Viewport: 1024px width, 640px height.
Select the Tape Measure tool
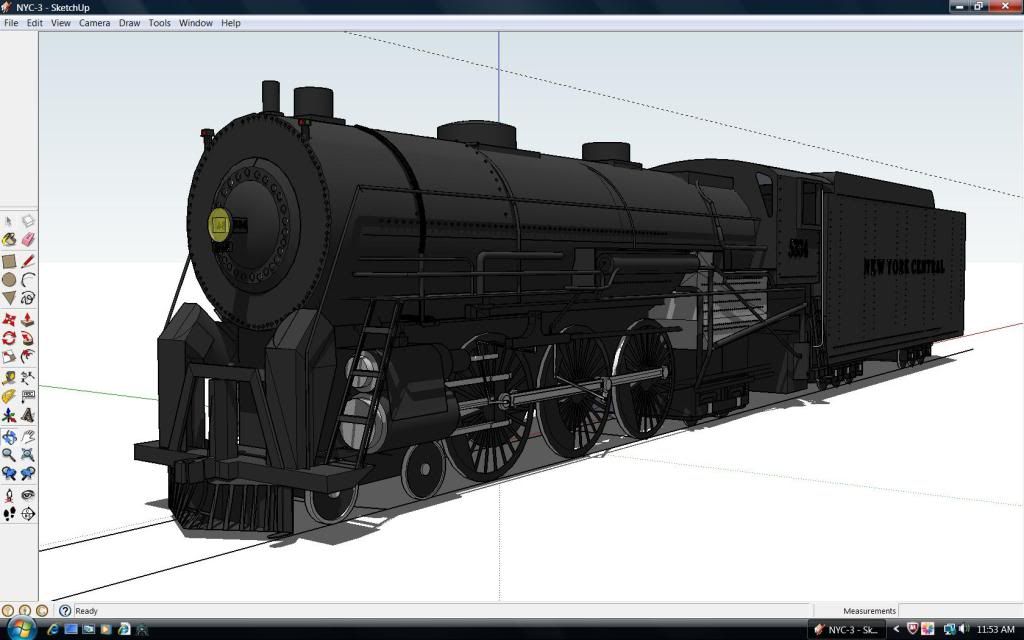[x=8, y=378]
